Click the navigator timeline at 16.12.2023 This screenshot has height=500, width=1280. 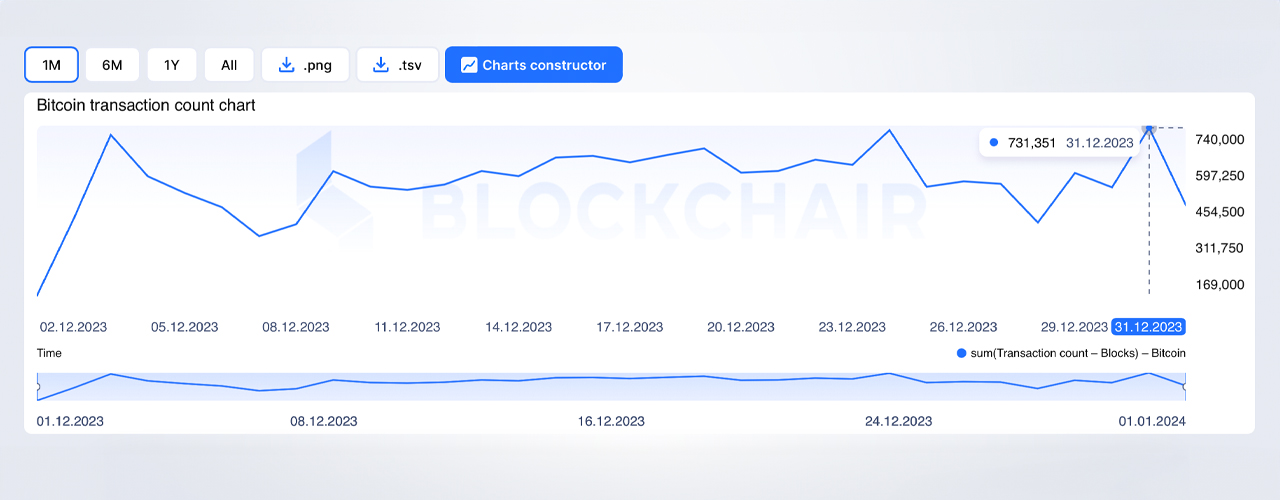611,421
